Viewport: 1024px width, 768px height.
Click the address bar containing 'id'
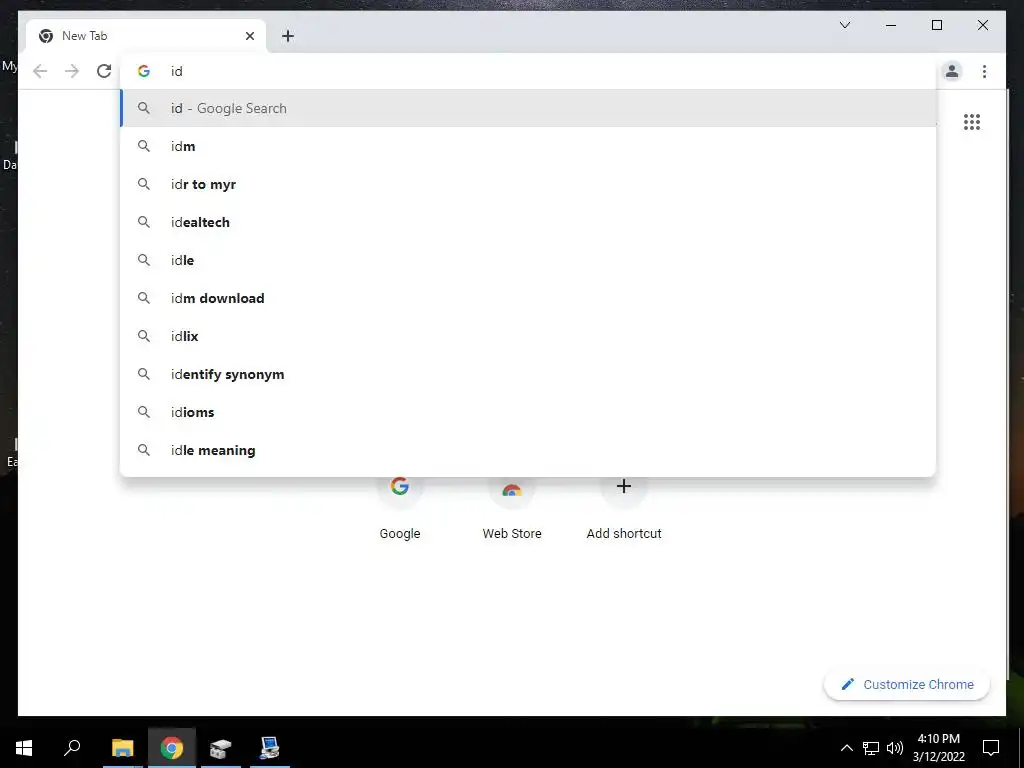pos(528,71)
